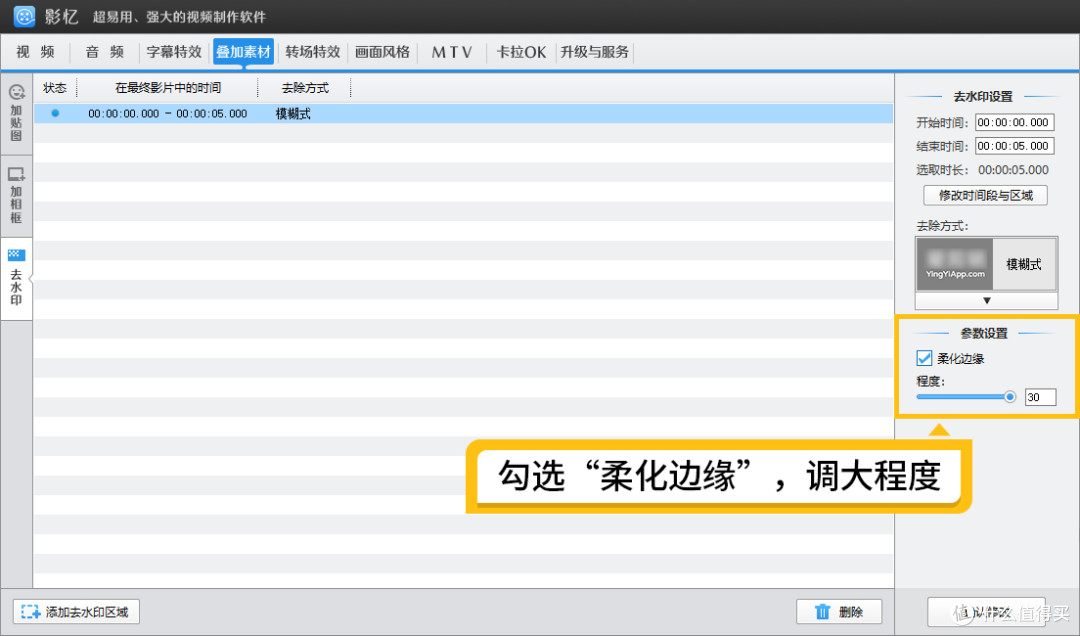Click the dashed-box icon on 添加去水印区域
The image size is (1080, 636).
[x=30, y=612]
